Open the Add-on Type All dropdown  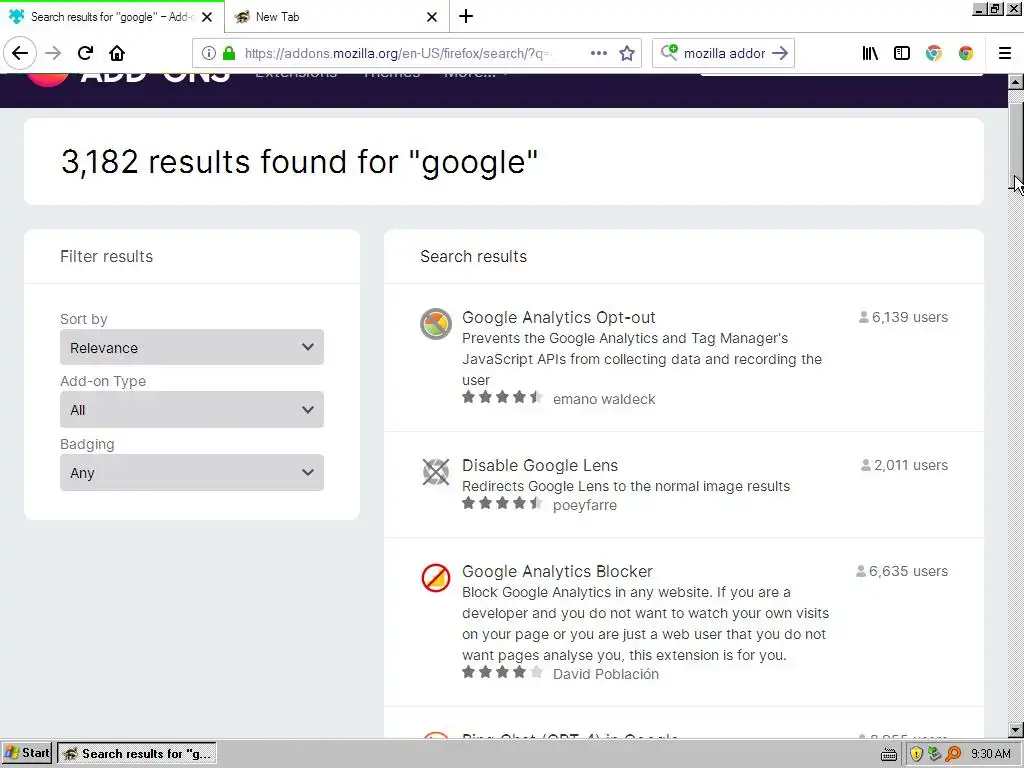pyautogui.click(x=192, y=409)
